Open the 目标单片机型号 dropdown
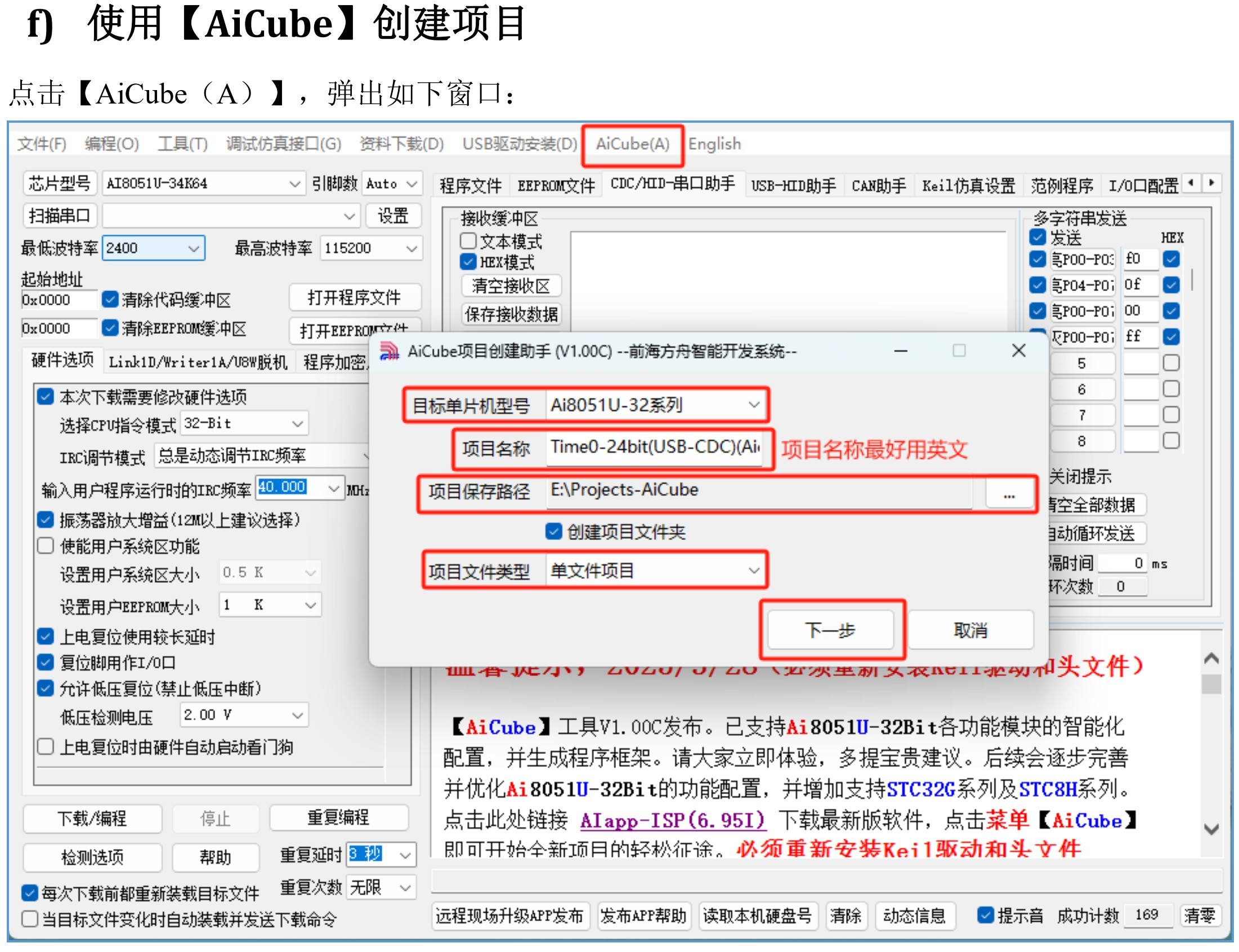Viewport: 1239px width, 952px height. coord(753,405)
